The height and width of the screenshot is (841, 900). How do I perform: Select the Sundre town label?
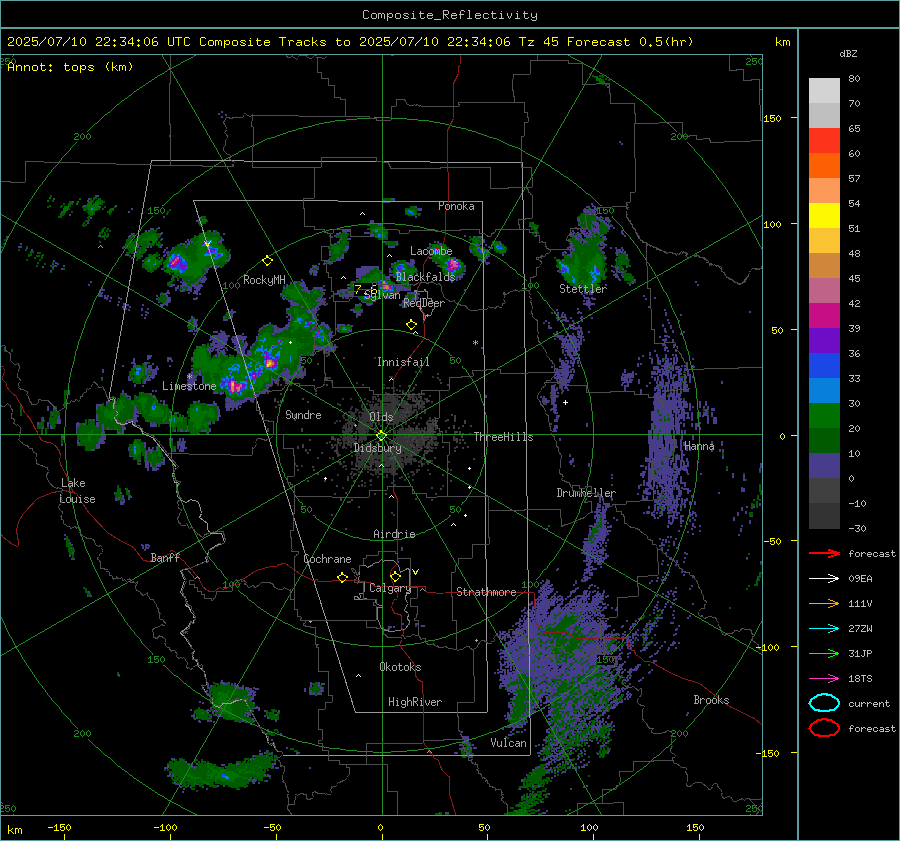tap(303, 414)
